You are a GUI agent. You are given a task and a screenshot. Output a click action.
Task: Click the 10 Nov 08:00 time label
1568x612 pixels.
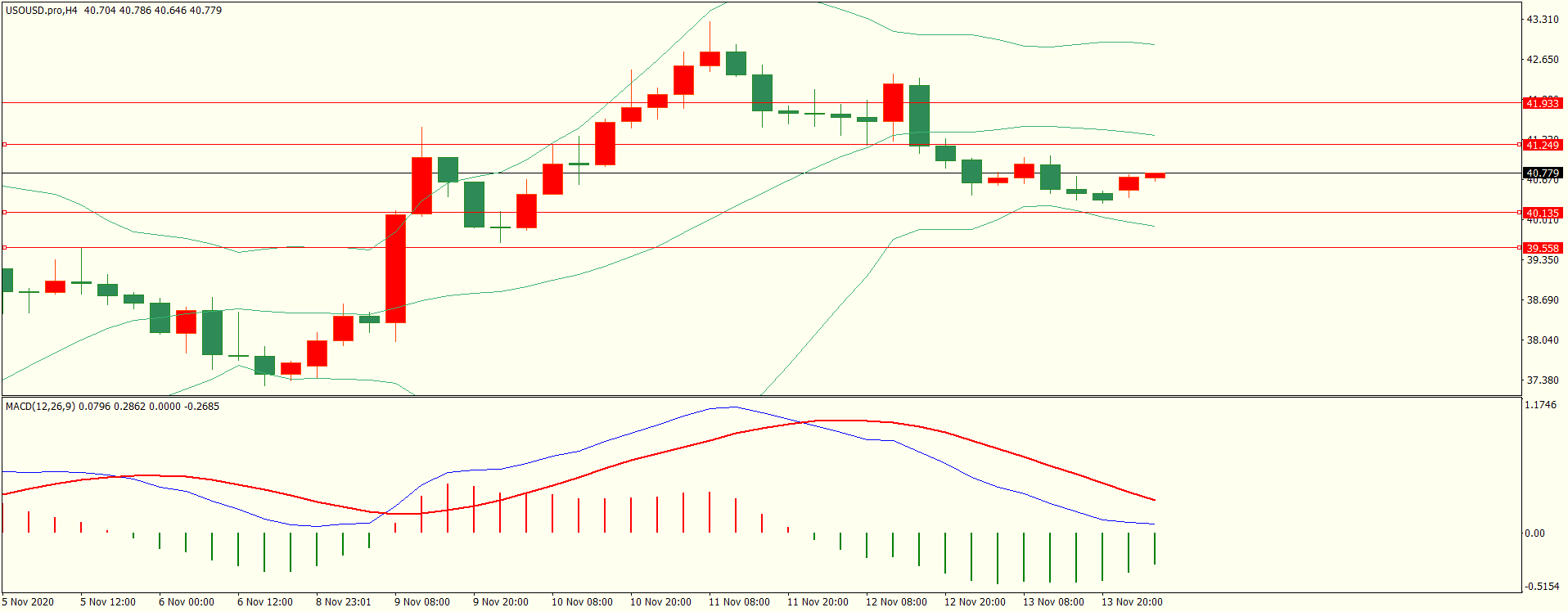pos(582,602)
